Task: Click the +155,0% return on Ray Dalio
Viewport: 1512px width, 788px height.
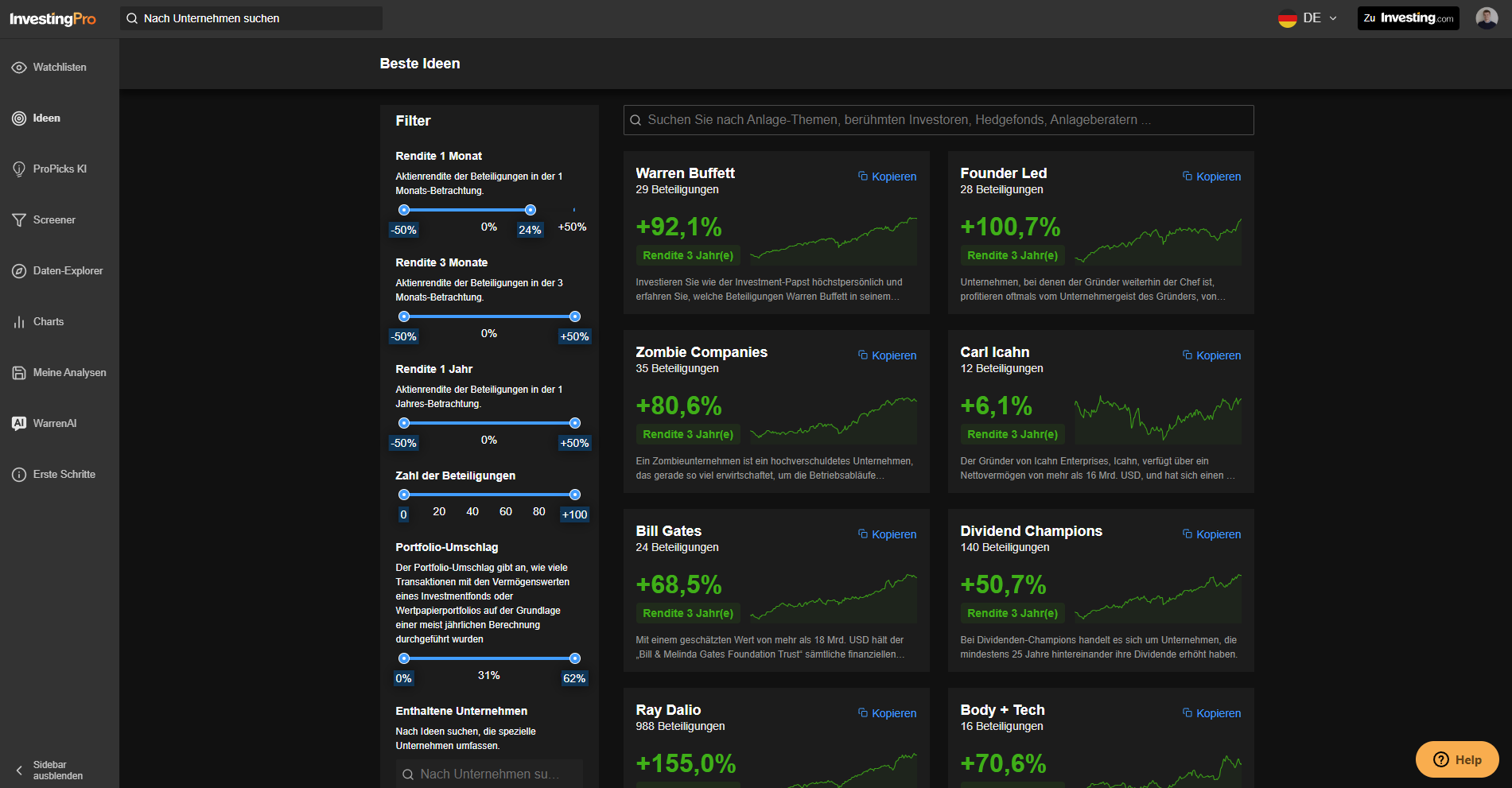Action: click(x=686, y=764)
